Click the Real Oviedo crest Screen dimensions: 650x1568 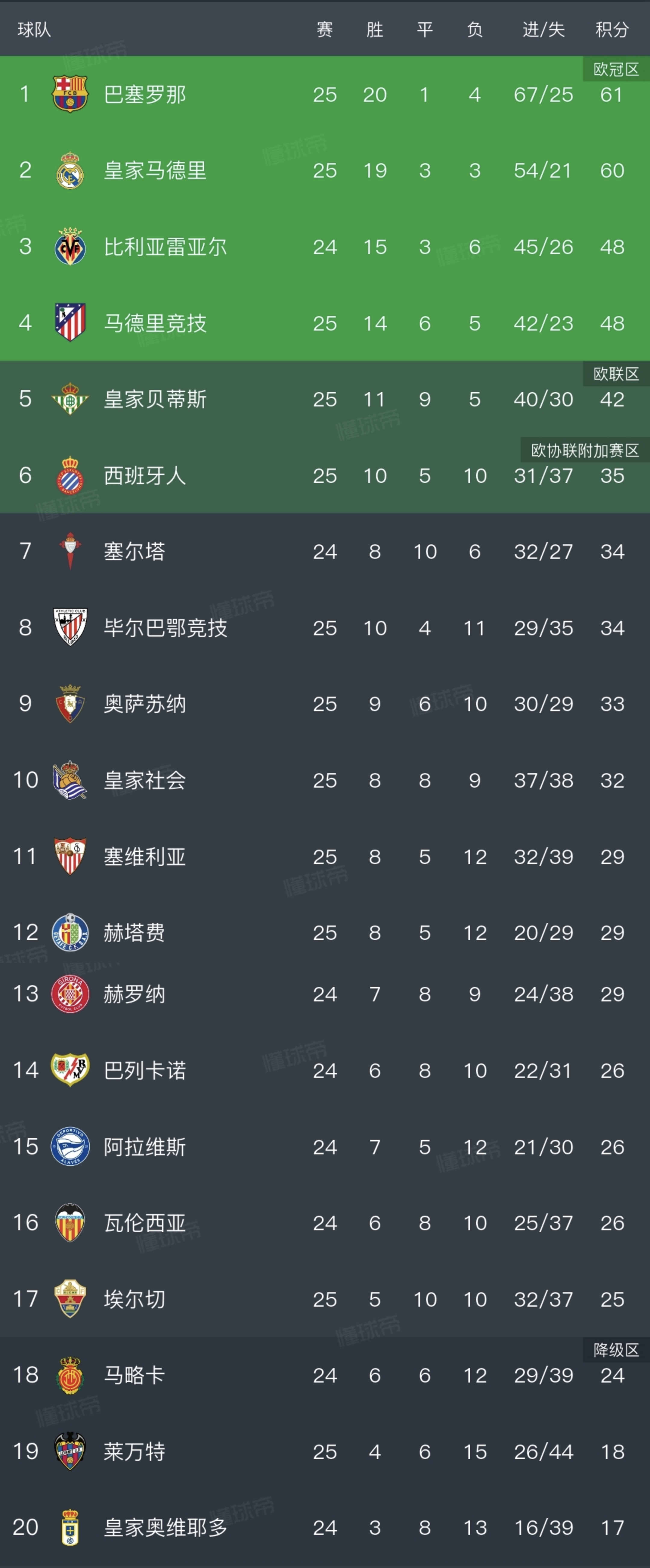[70, 1527]
